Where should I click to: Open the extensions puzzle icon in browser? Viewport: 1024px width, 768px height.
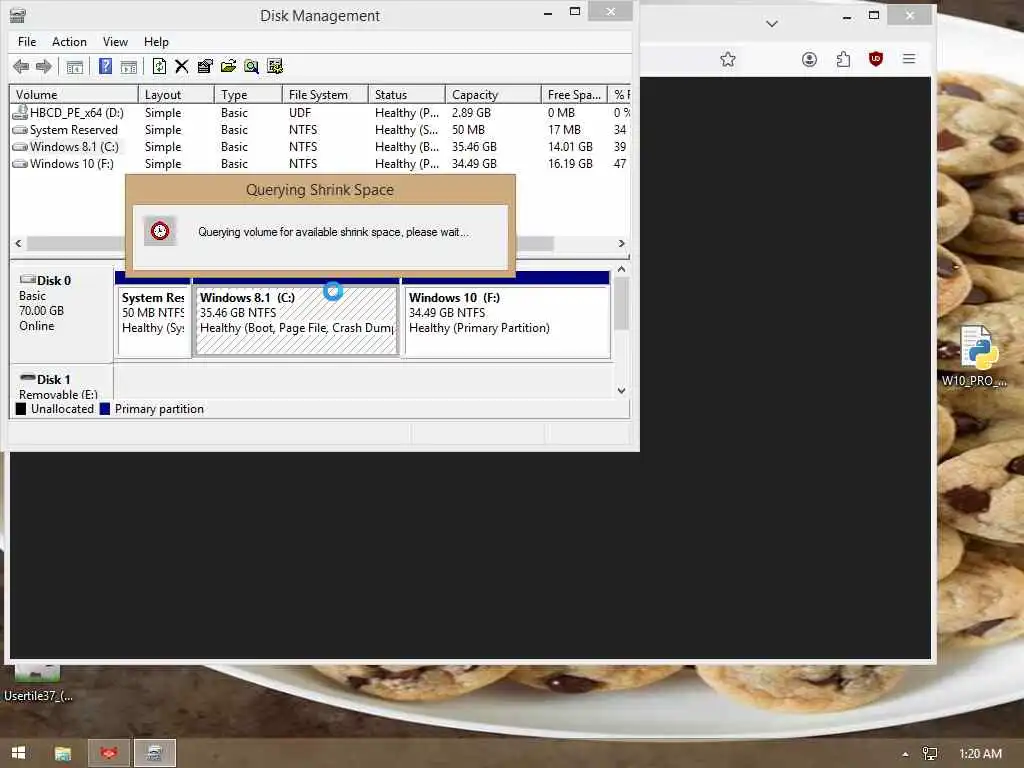point(843,59)
